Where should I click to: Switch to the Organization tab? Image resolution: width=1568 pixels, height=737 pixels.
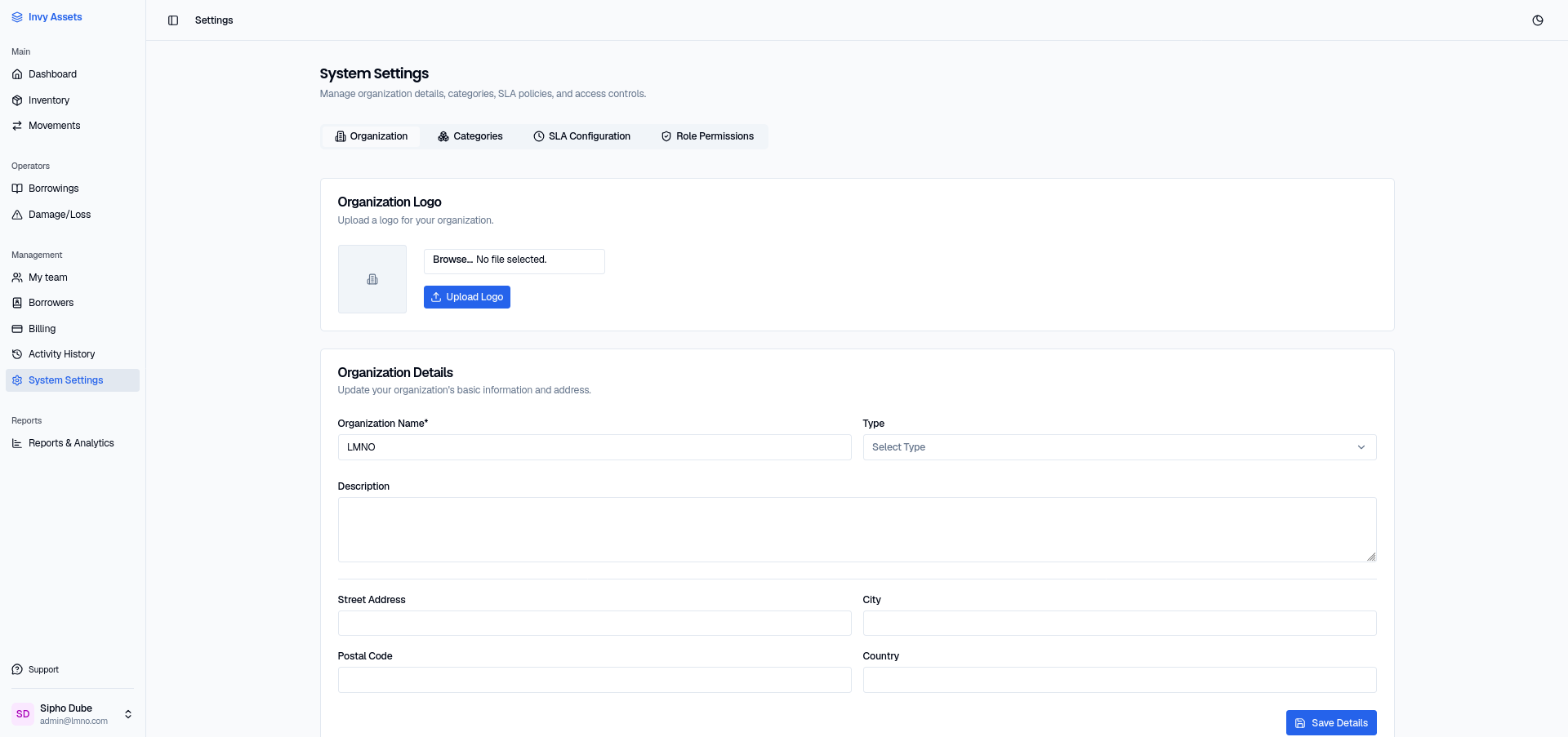click(372, 136)
